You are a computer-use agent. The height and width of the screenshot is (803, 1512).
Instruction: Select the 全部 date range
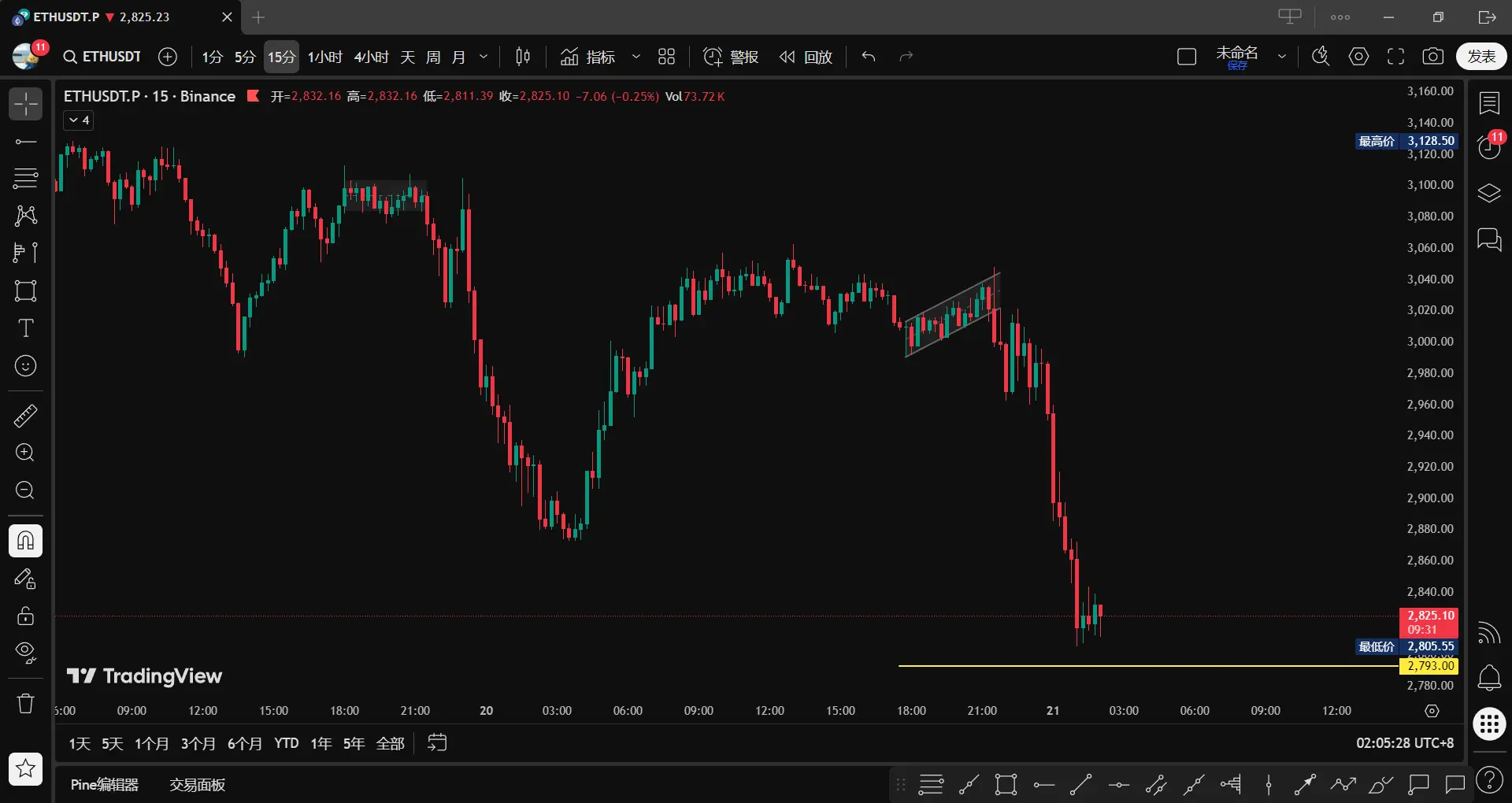click(x=391, y=743)
